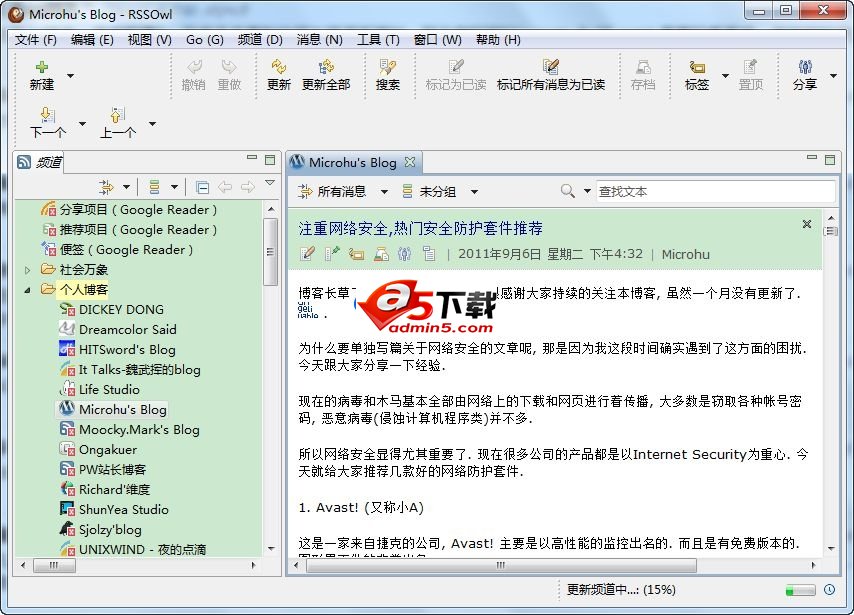Close the article with the X button
This screenshot has height=615, width=854.
(x=807, y=224)
